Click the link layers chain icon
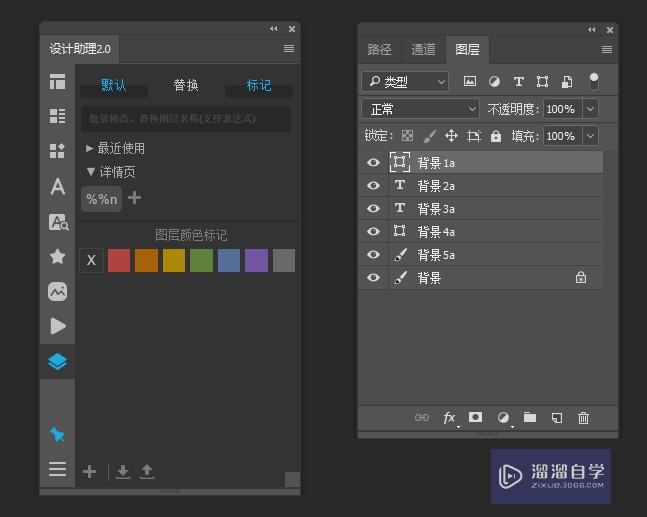 tap(422, 418)
